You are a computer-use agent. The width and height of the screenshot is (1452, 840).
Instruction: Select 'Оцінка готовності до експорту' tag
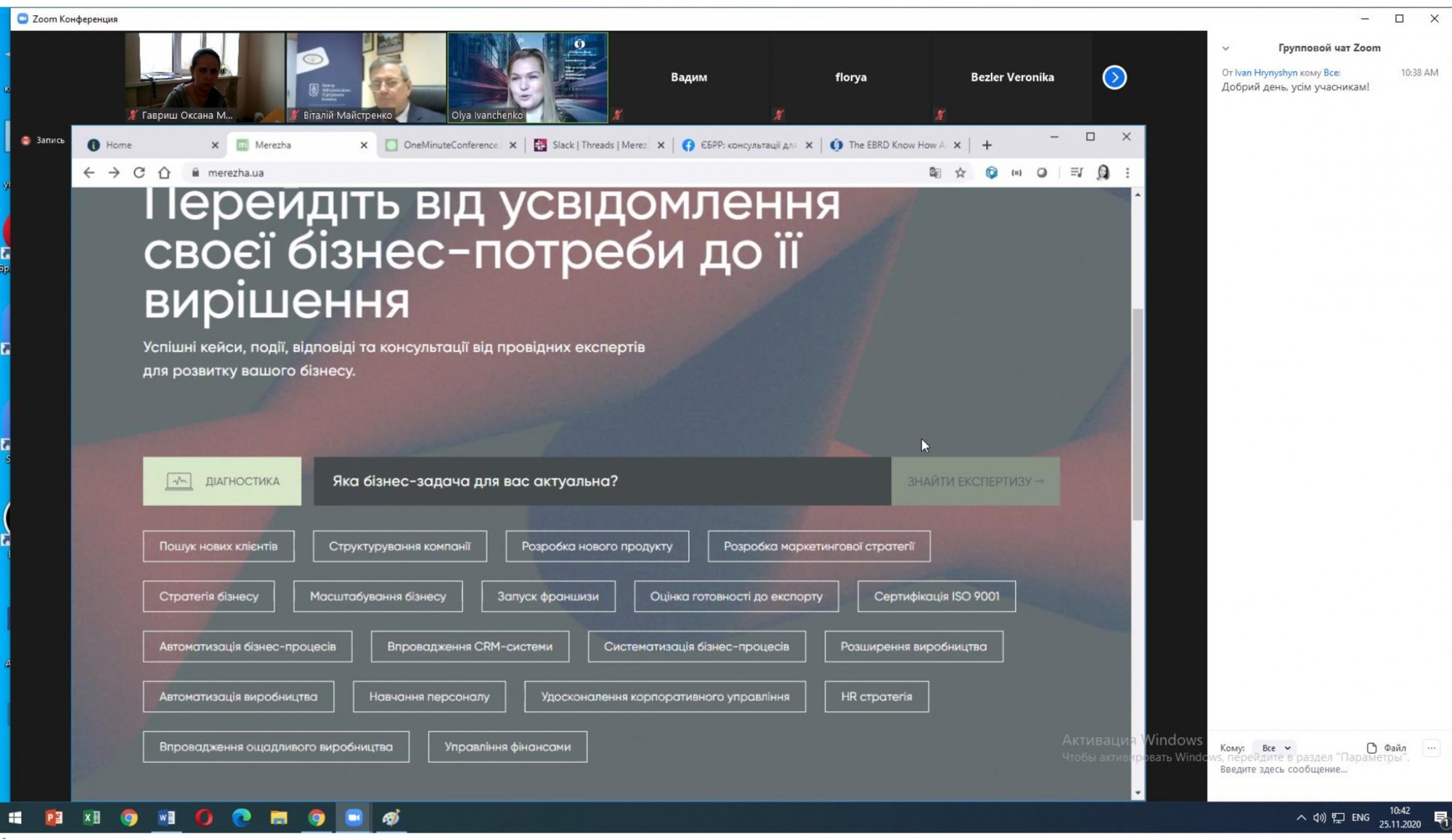[x=736, y=597]
